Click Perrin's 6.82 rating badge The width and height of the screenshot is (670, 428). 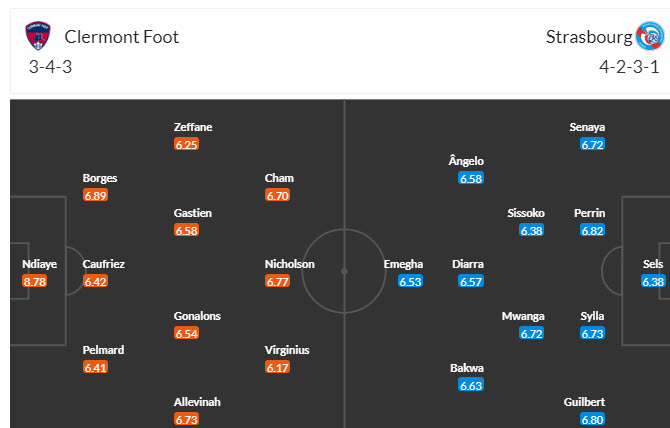[593, 230]
